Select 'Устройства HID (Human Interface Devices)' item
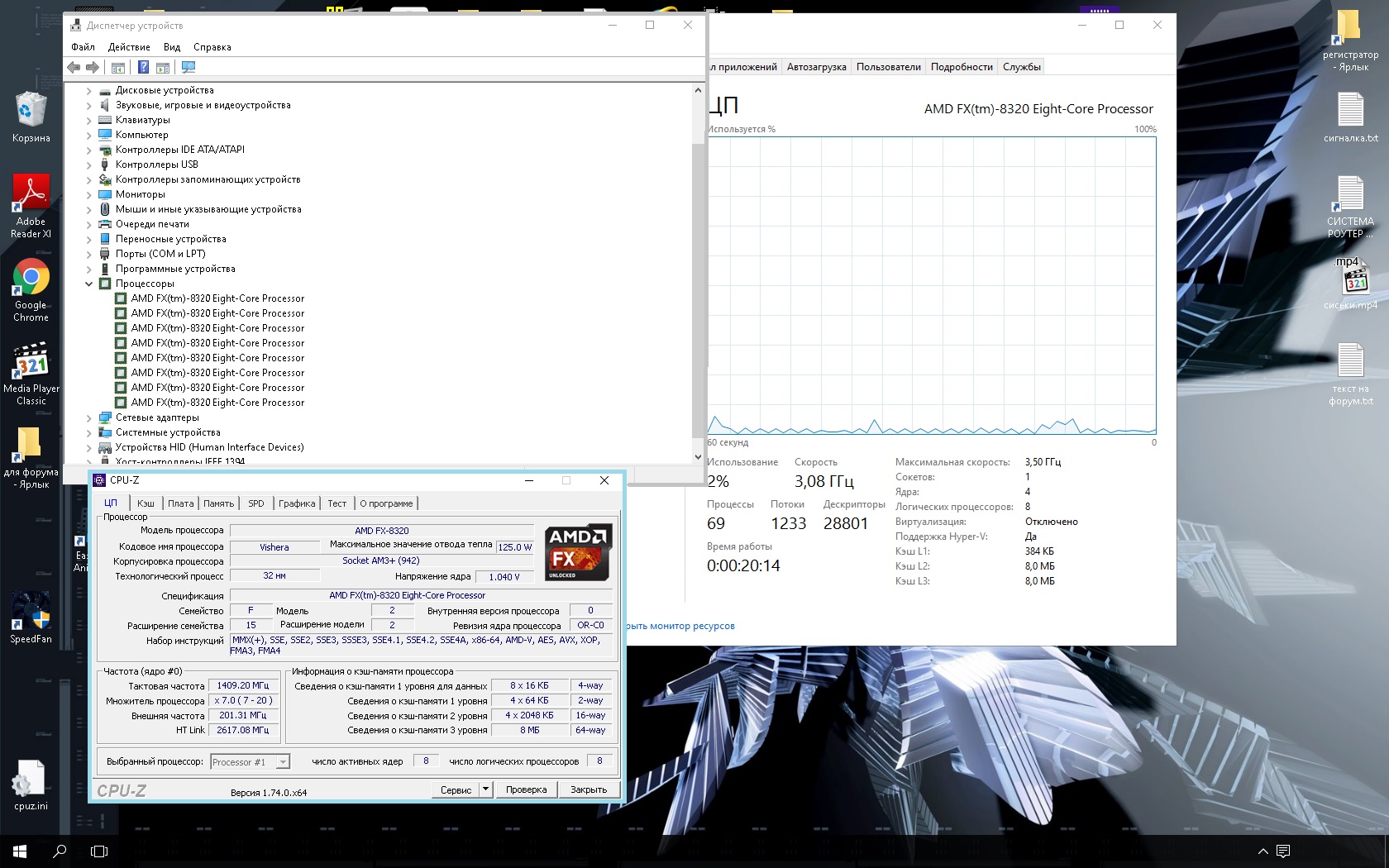The width and height of the screenshot is (1389, 868). (210, 447)
